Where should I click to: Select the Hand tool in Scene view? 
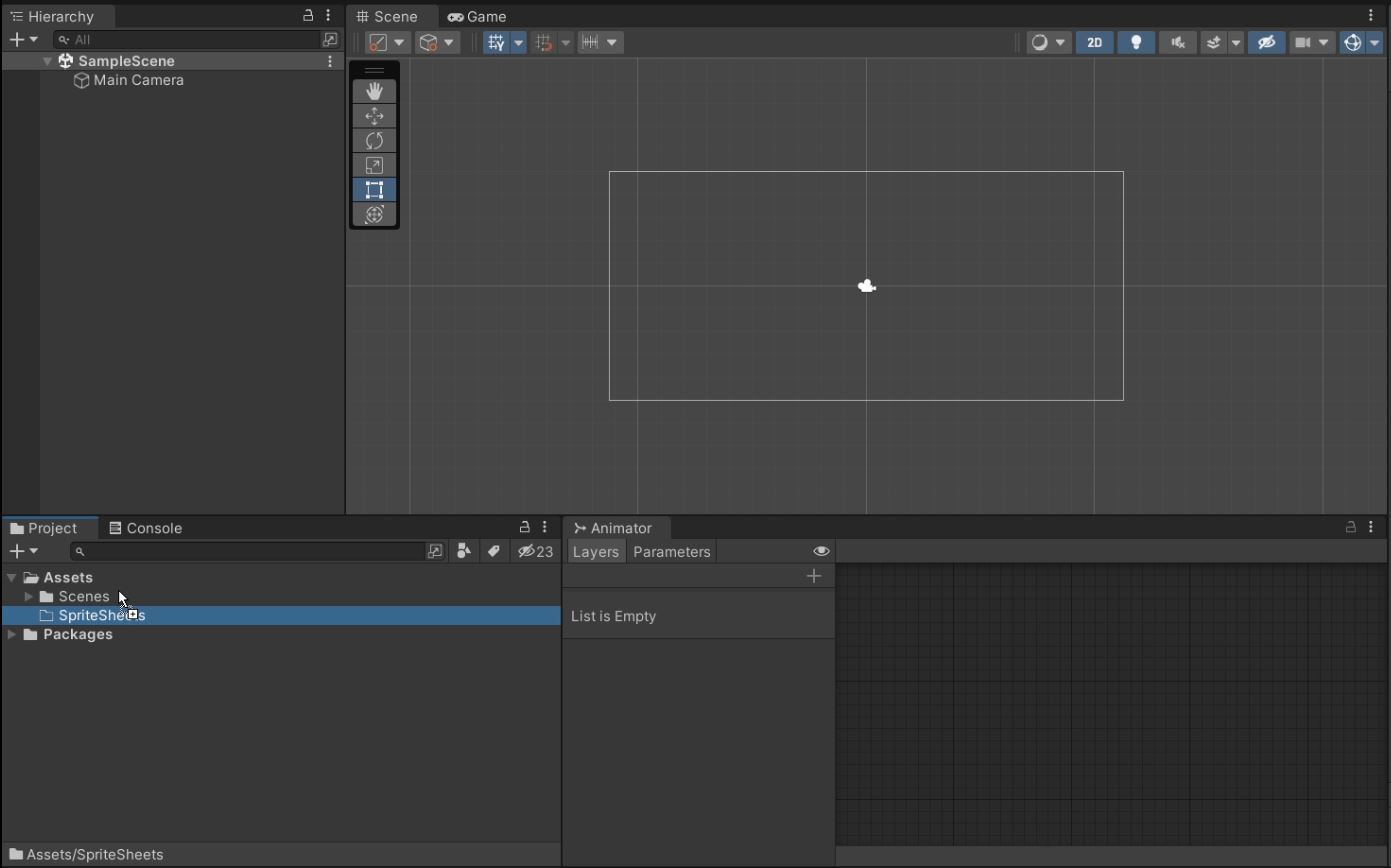click(374, 91)
